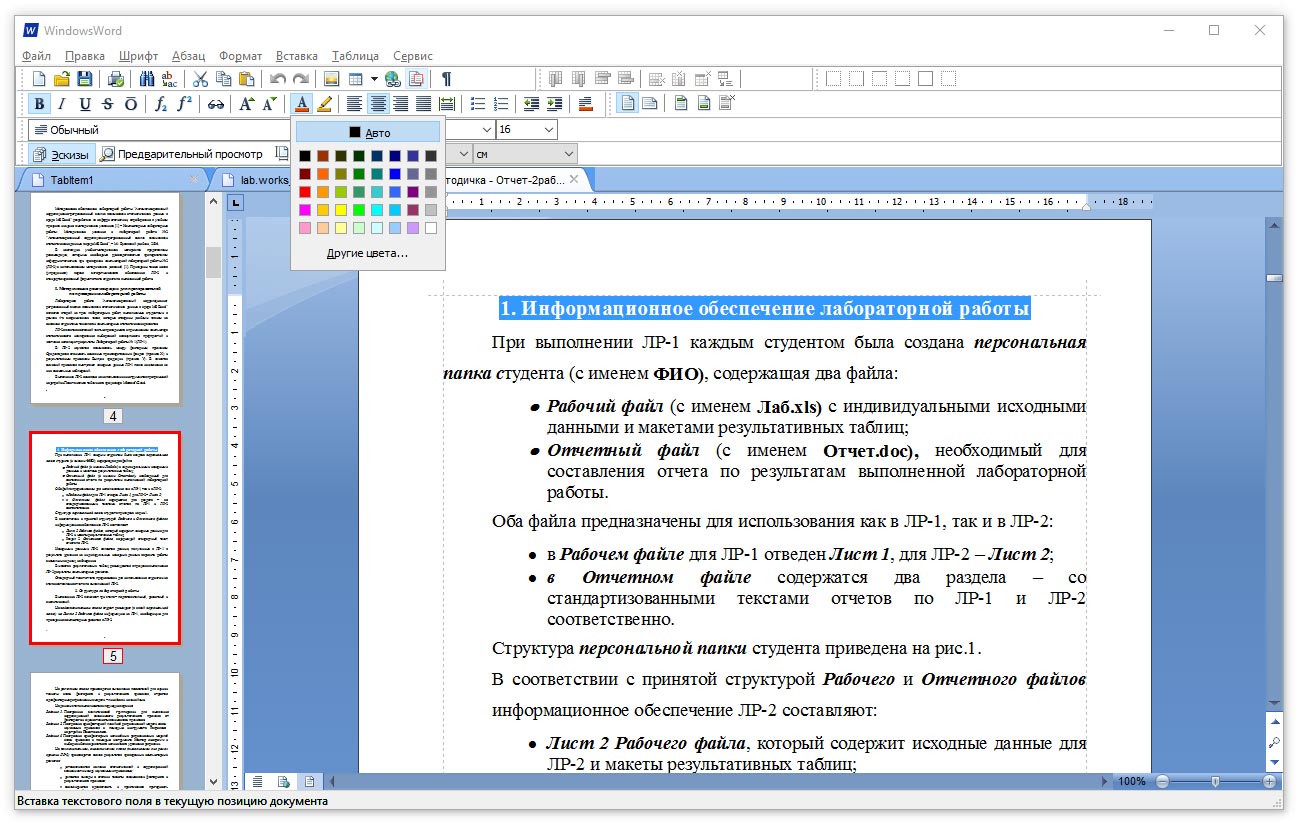Viewport: 1300px width, 825px height.
Task: Open the font name dropdown arrow left of size
Action: tap(486, 130)
